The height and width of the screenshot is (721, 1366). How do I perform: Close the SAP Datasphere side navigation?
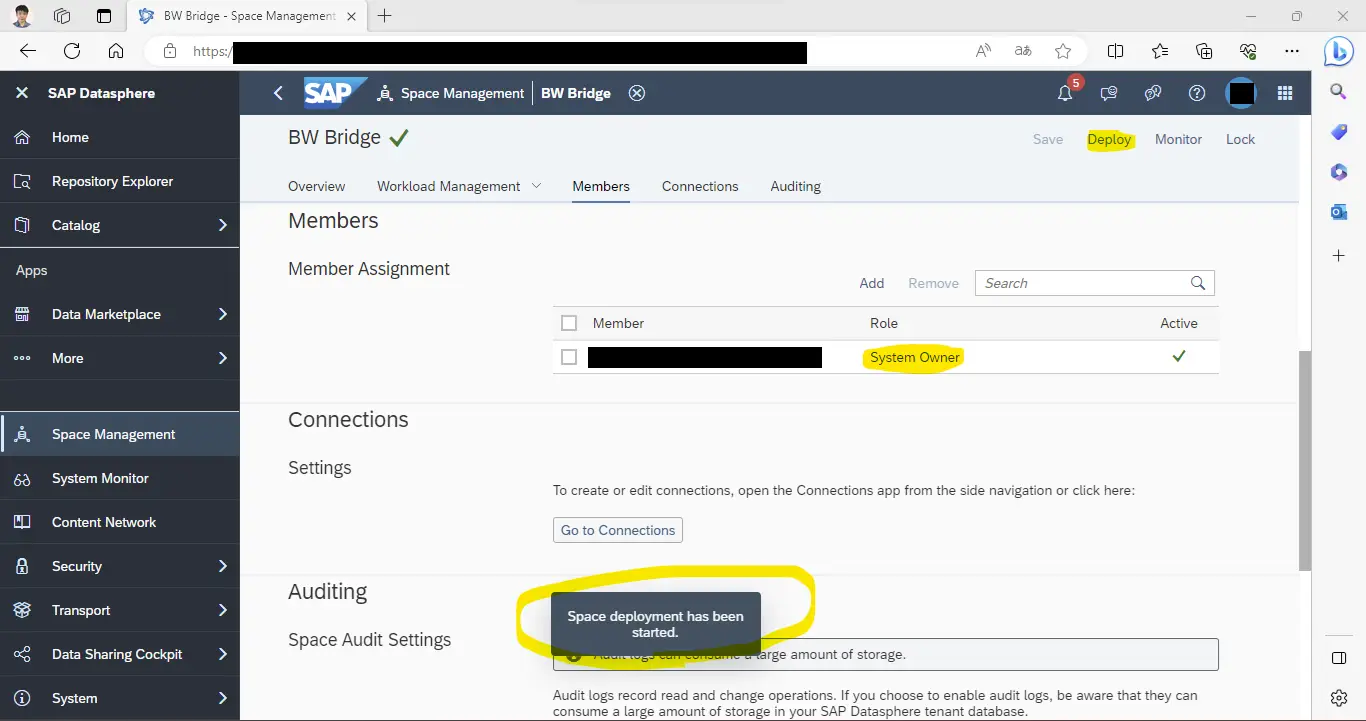tap(22, 93)
